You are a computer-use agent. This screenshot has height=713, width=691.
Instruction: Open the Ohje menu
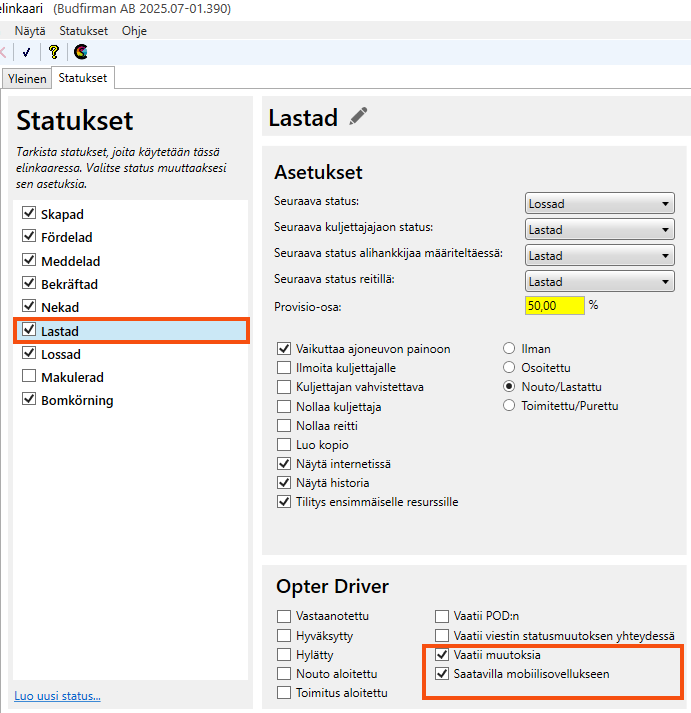[134, 31]
